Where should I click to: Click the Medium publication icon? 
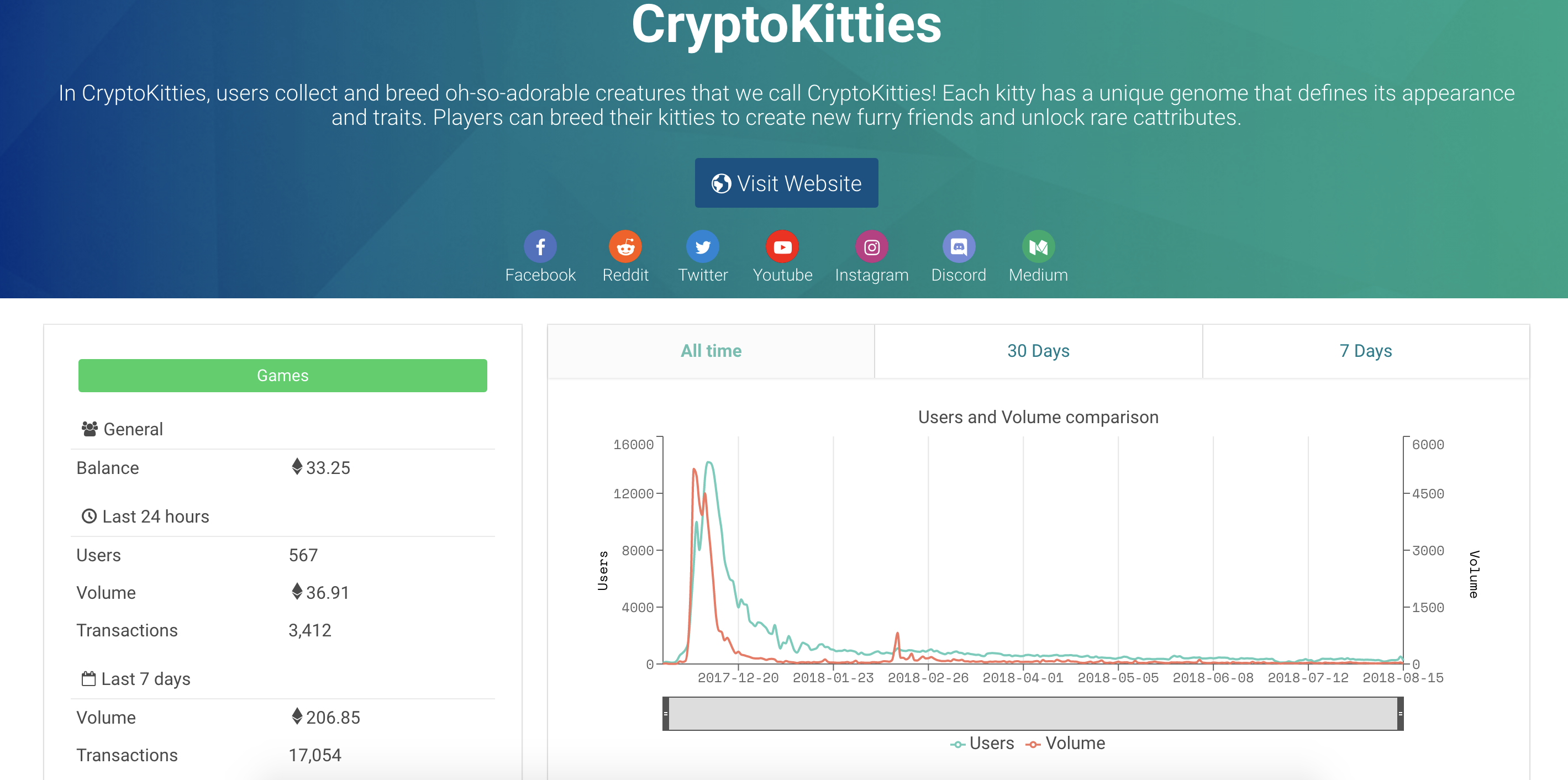1038,247
